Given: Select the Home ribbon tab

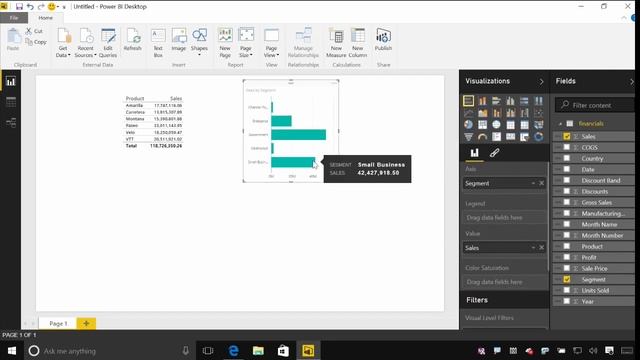Looking at the screenshot, I should (45, 18).
